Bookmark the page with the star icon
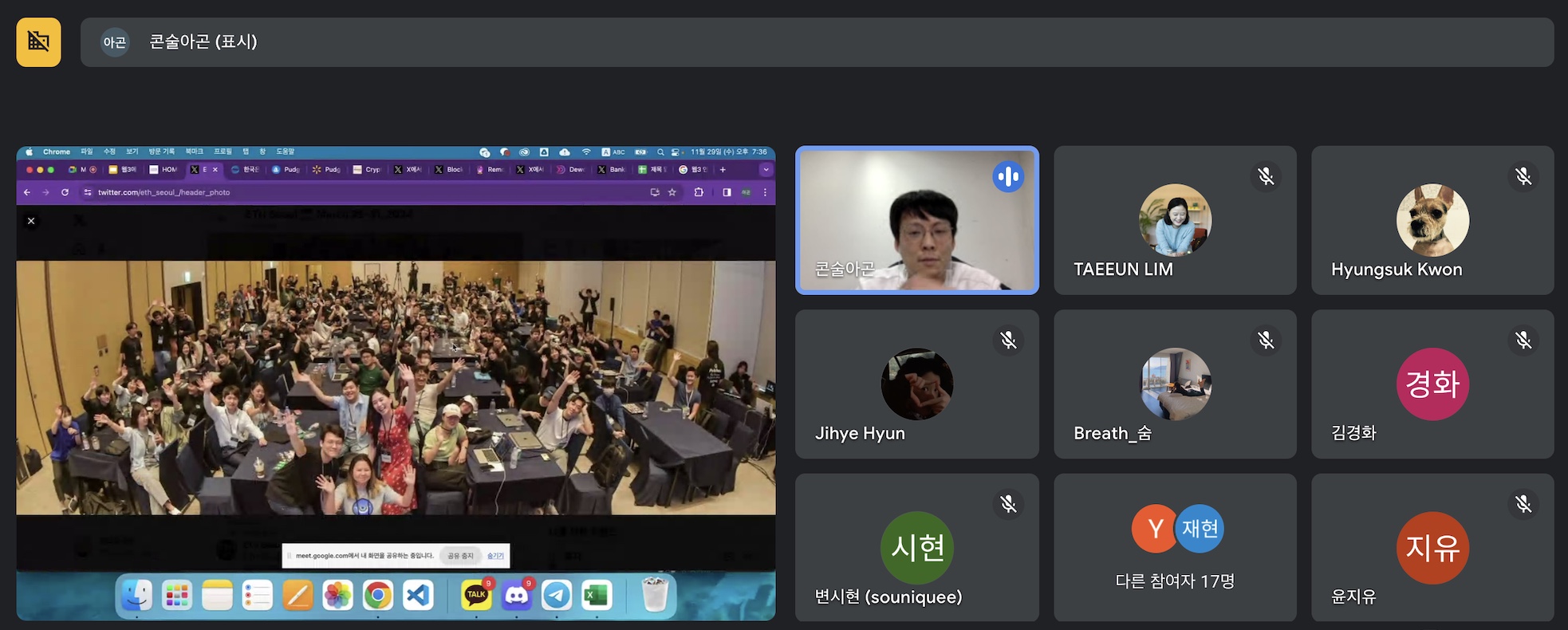Viewport: 1568px width, 630px height. (x=672, y=192)
